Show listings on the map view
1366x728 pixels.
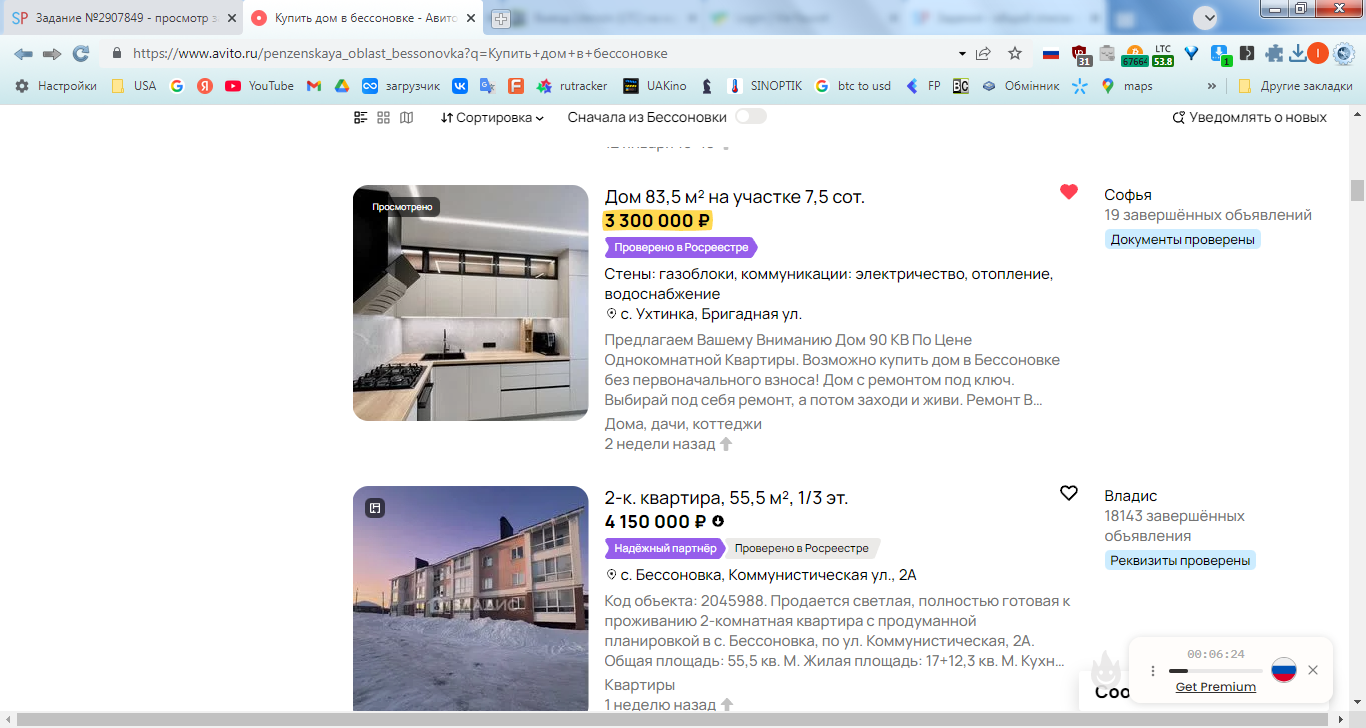pyautogui.click(x=406, y=118)
